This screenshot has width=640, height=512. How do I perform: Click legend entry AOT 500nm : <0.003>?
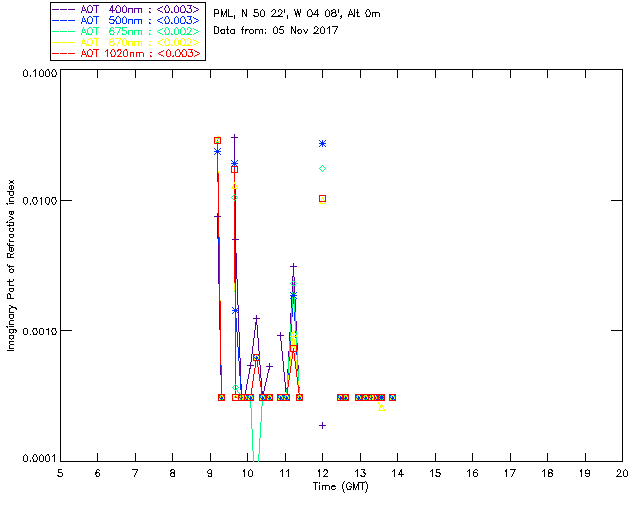click(127, 20)
